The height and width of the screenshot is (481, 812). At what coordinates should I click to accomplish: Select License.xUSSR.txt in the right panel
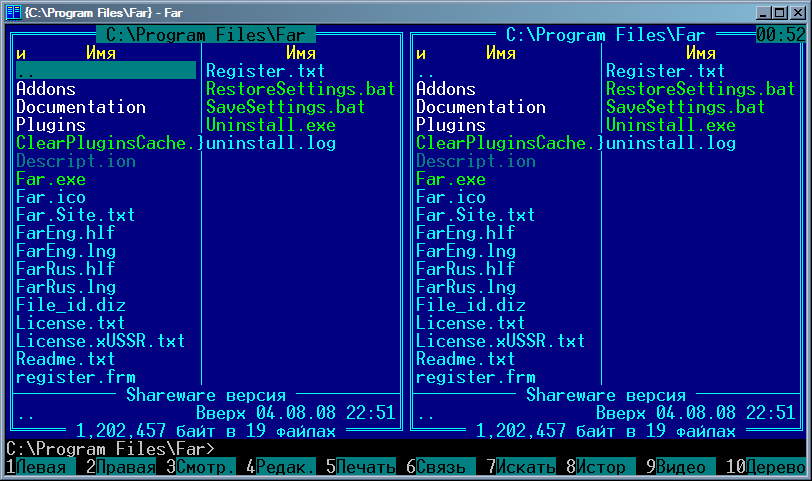[x=500, y=341]
